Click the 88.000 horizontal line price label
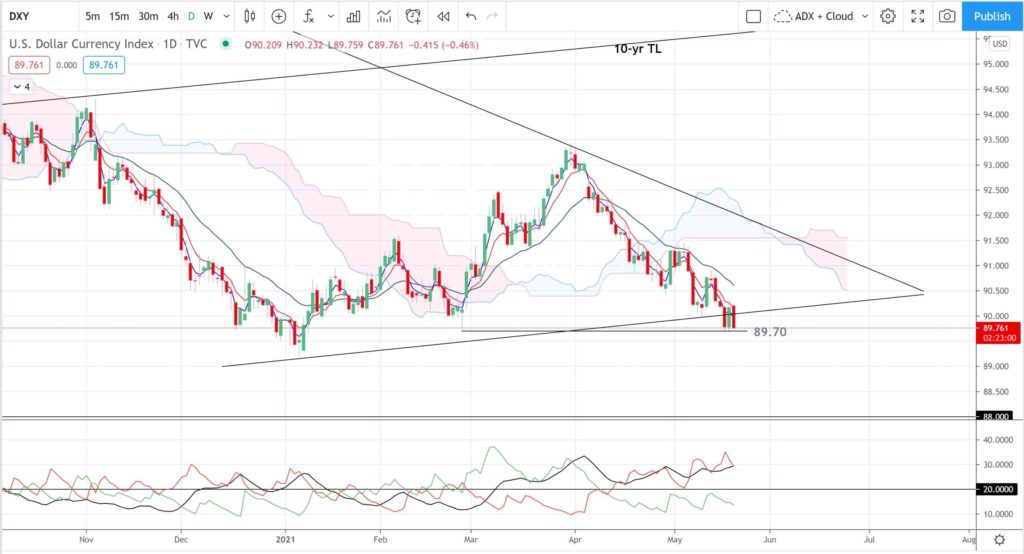Image resolution: width=1024 pixels, height=554 pixels. [995, 416]
